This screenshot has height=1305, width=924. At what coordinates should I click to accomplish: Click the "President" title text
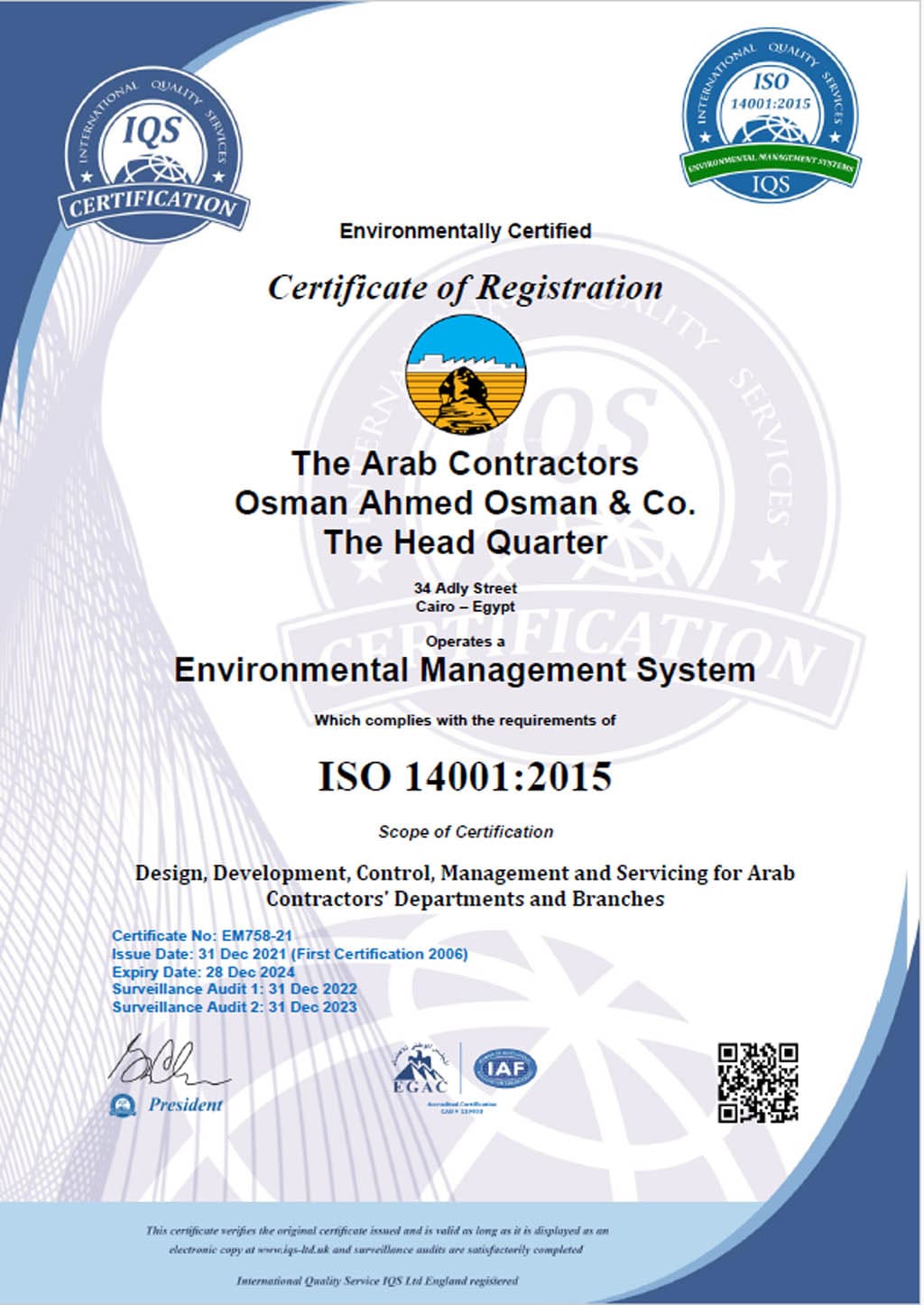tap(185, 1105)
